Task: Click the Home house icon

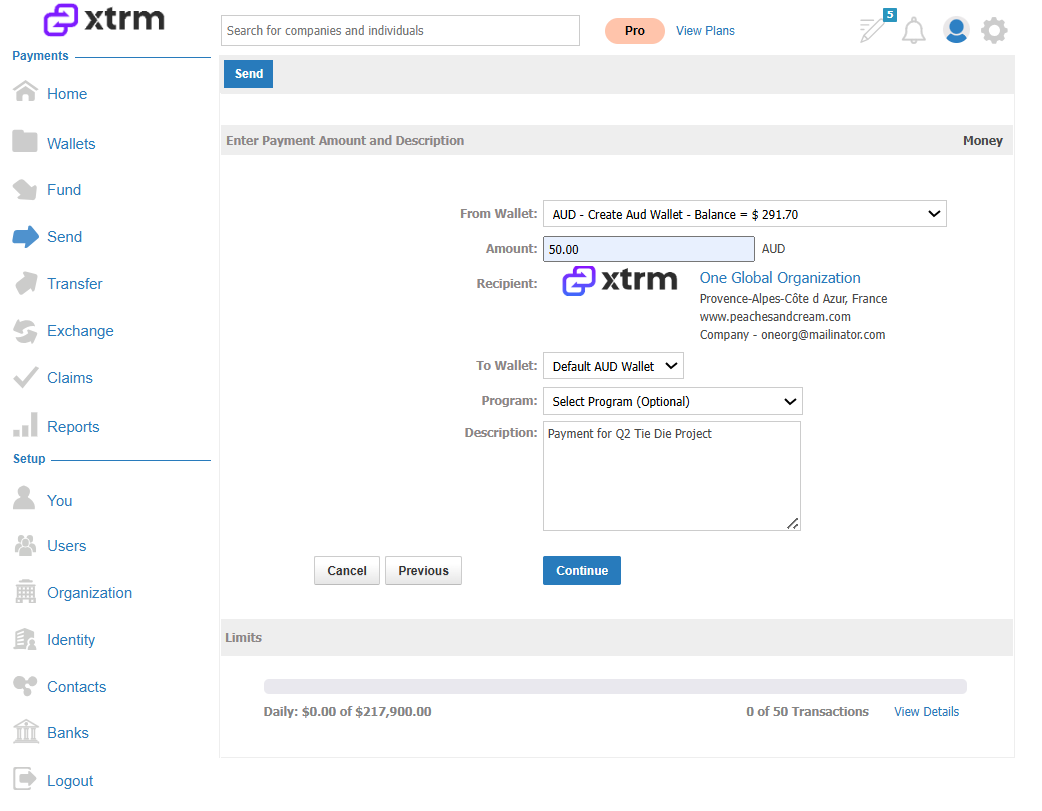Action: (25, 91)
